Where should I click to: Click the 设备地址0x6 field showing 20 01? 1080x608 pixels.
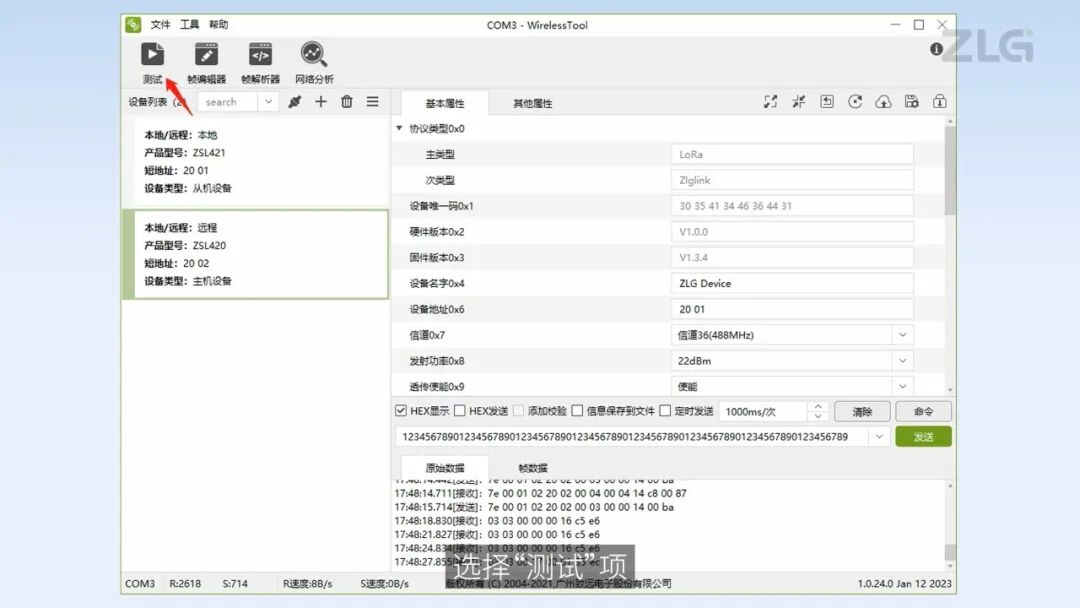[x=792, y=309]
